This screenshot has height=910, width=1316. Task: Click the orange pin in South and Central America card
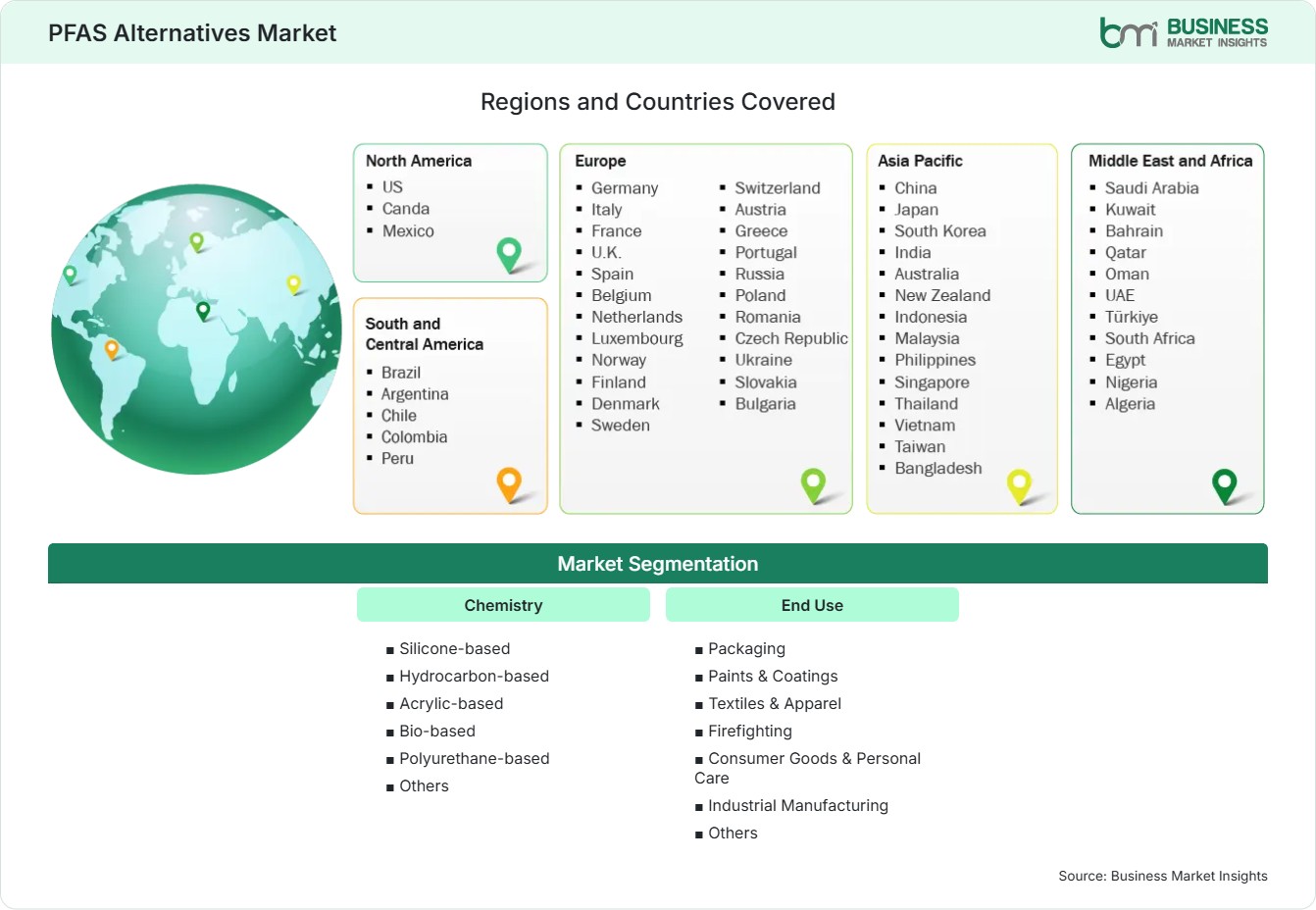(509, 484)
